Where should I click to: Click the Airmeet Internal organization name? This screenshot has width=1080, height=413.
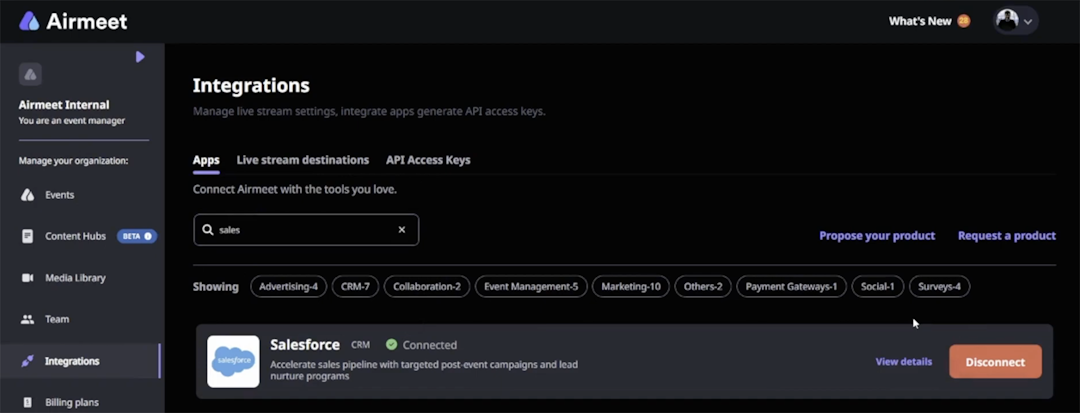coord(64,105)
